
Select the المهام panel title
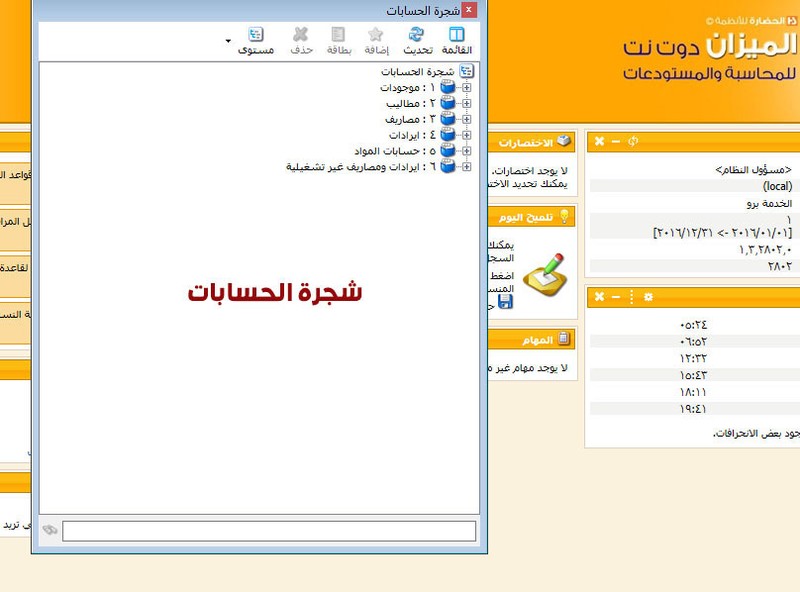(x=538, y=340)
